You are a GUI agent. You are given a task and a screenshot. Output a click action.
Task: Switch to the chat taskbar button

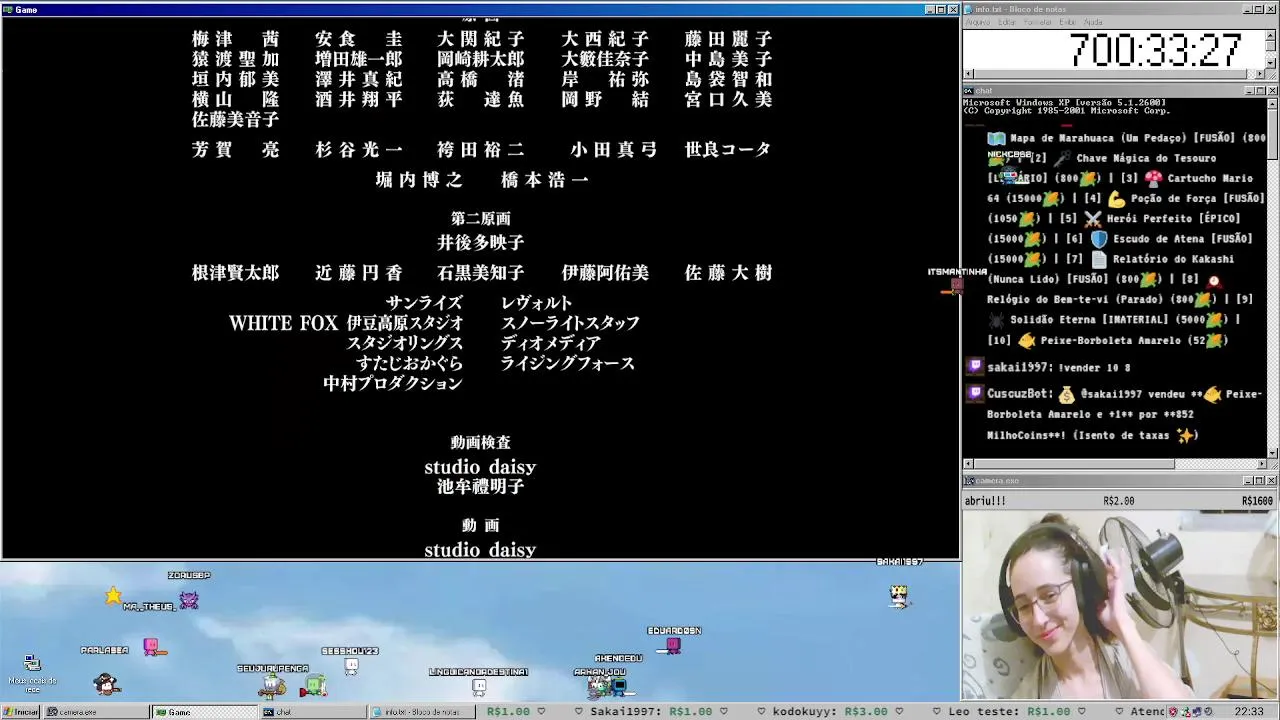click(312, 712)
